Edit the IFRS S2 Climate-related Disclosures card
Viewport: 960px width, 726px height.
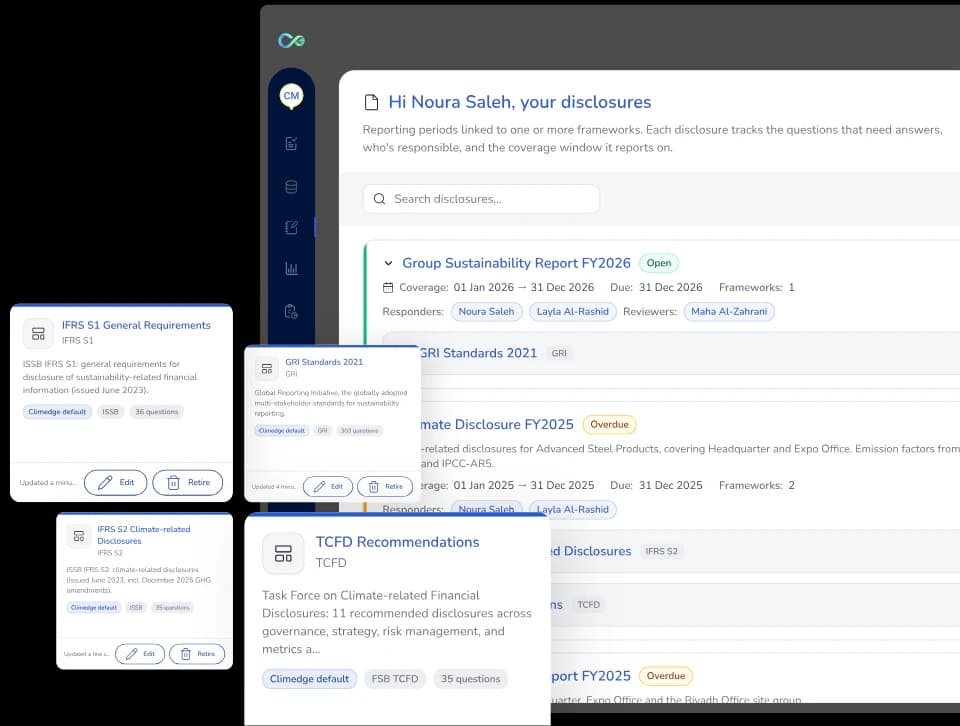point(140,654)
